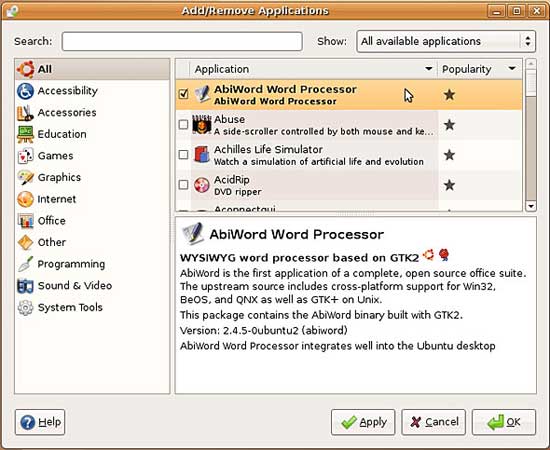Click the Accessories category icon

26,113
